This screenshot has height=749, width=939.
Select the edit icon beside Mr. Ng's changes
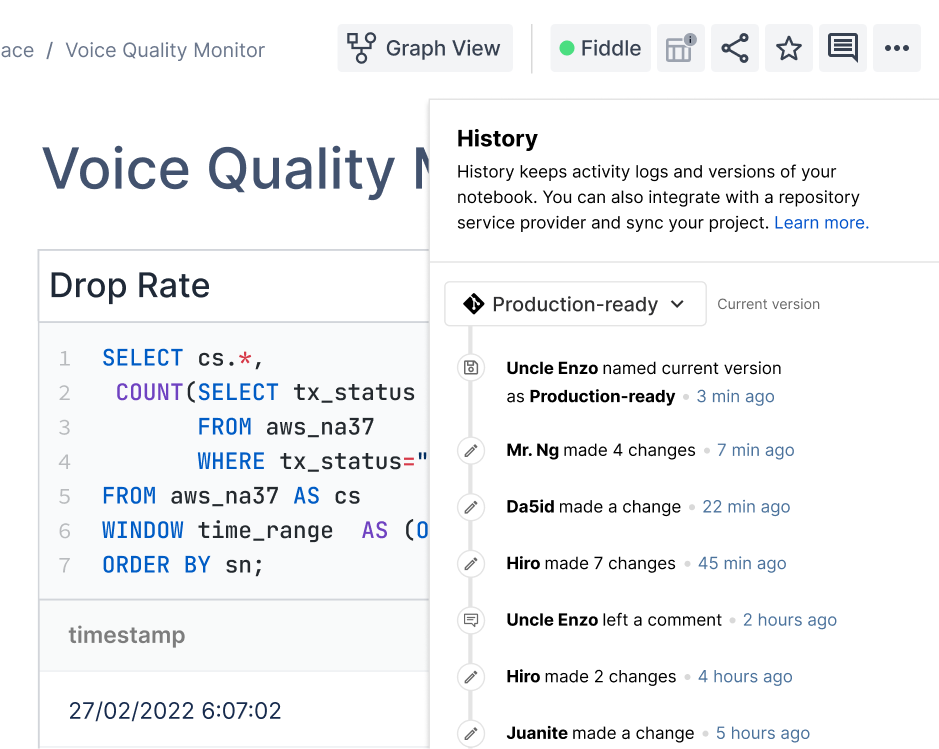[471, 450]
